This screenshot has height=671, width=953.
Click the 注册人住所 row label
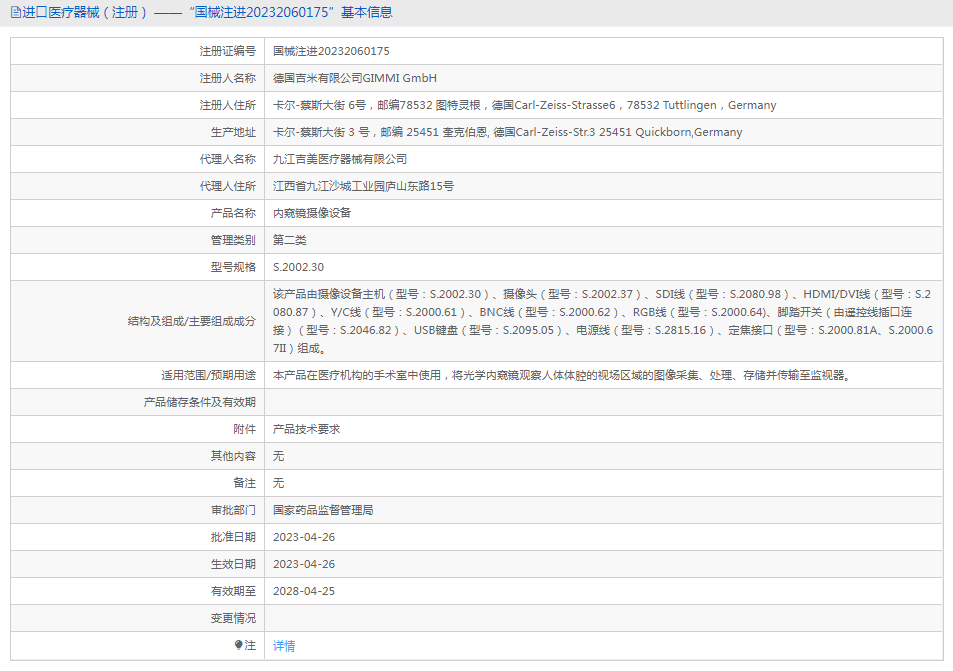pyautogui.click(x=228, y=105)
